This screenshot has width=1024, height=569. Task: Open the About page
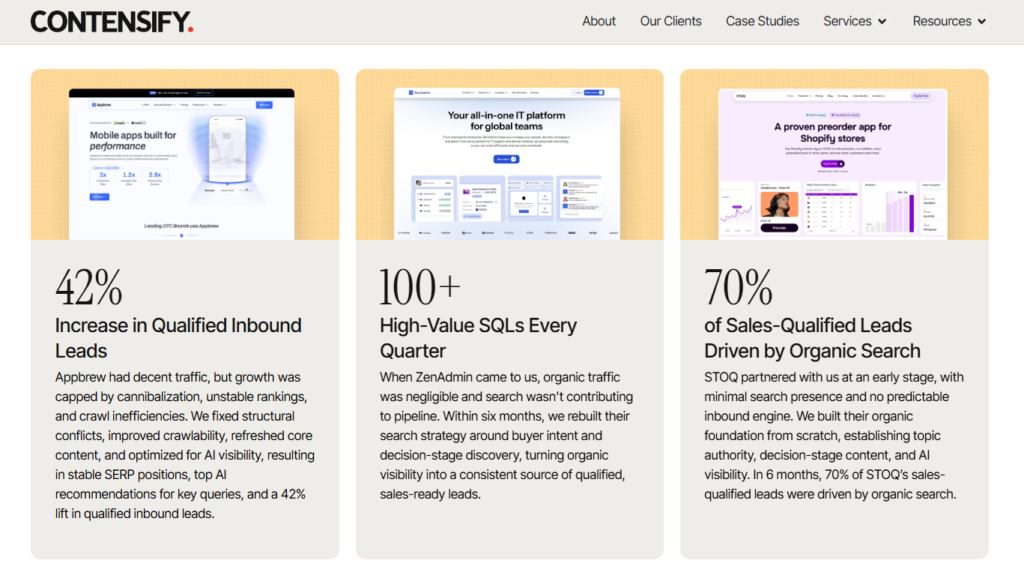point(599,21)
